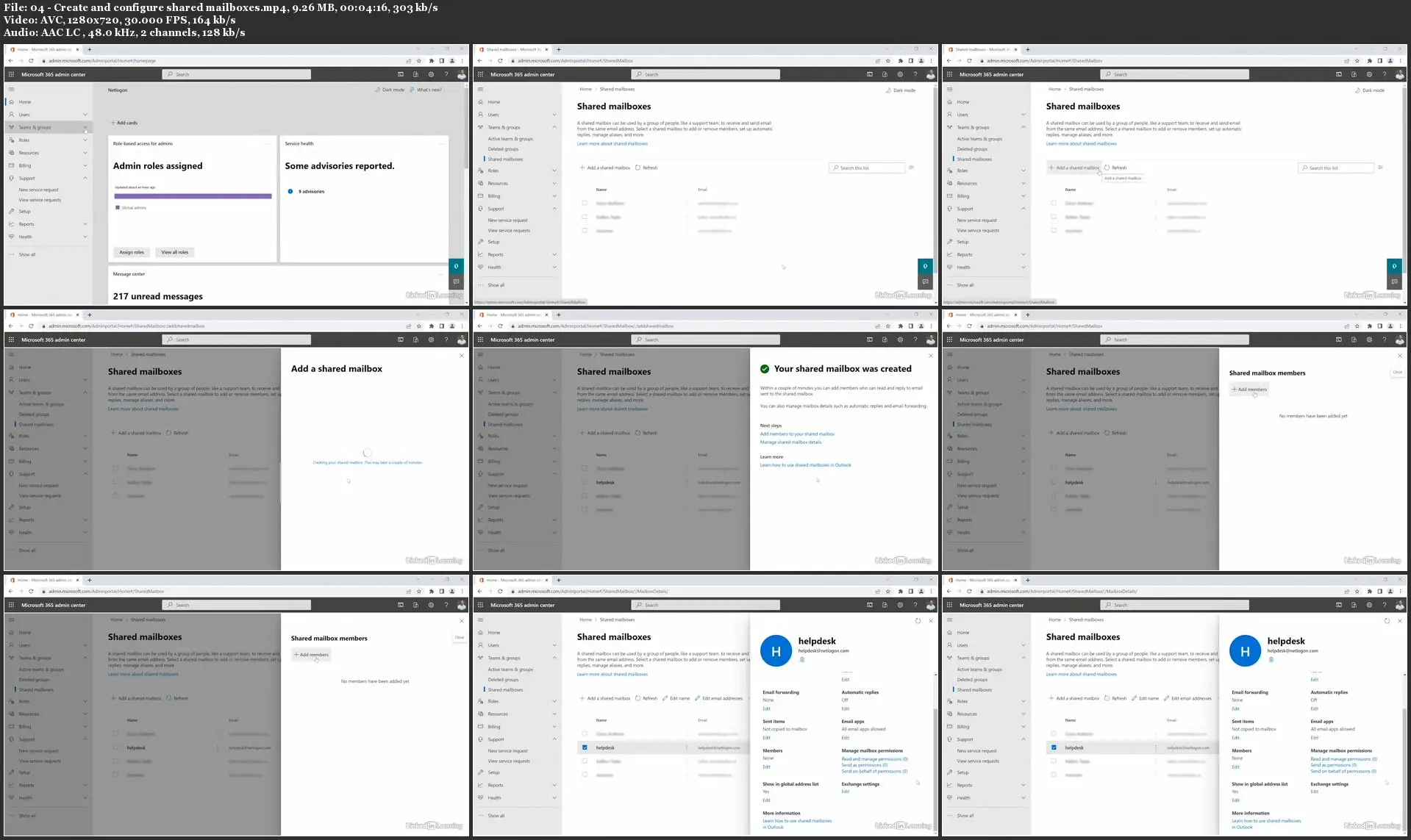This screenshot has height=840, width=1411.
Task: Open Setup nav item in Home page frame
Action: coord(24,212)
